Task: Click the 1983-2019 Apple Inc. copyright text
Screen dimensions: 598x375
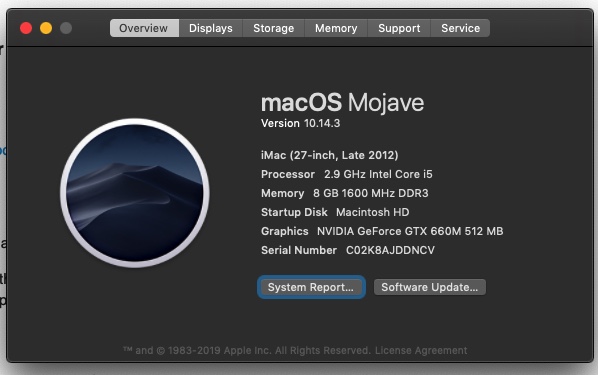Action: tap(247, 350)
